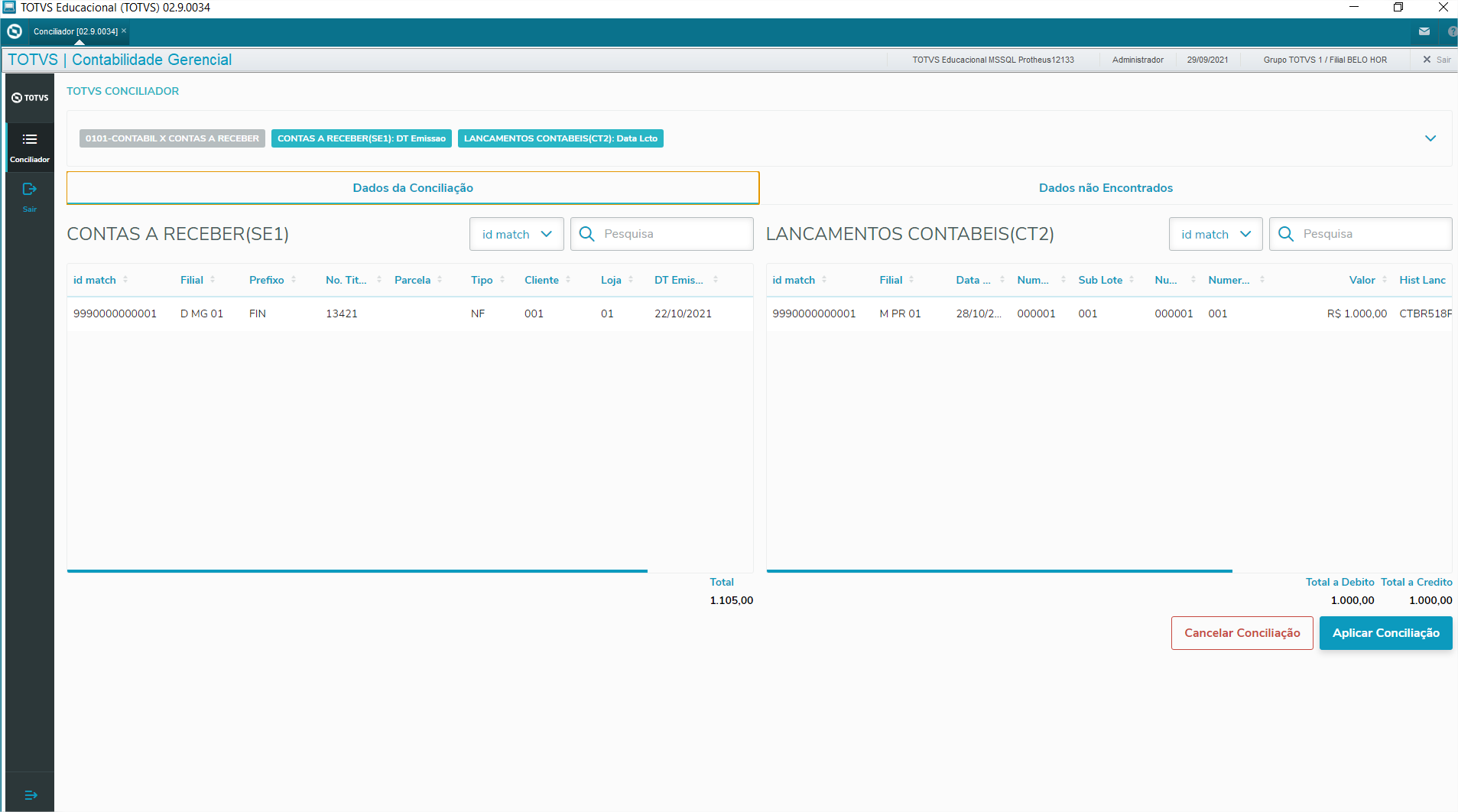Screen dimensions: 1458x812
Task: Click the search magnifier in CONTAS A RECEBER
Action: coord(586,234)
